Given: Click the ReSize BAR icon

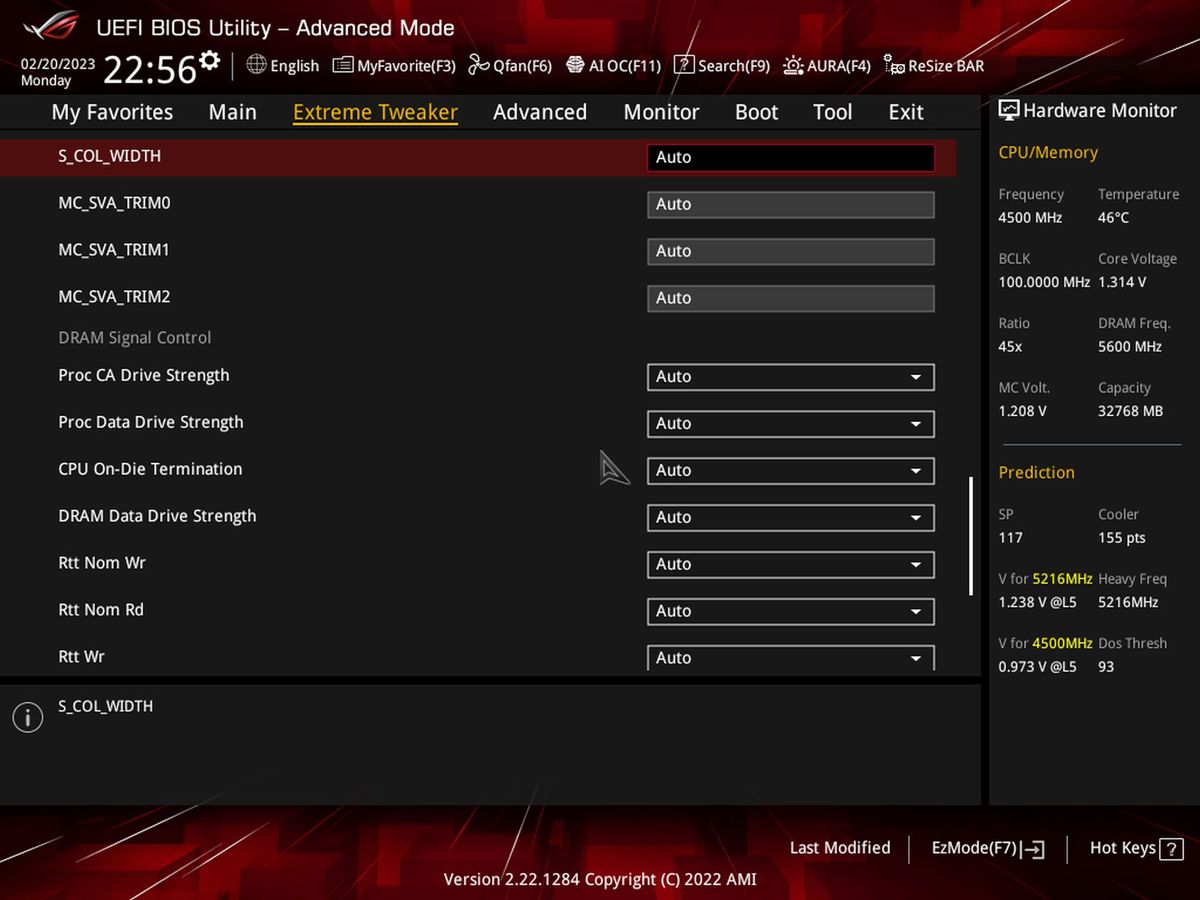Looking at the screenshot, I should click(x=894, y=66).
